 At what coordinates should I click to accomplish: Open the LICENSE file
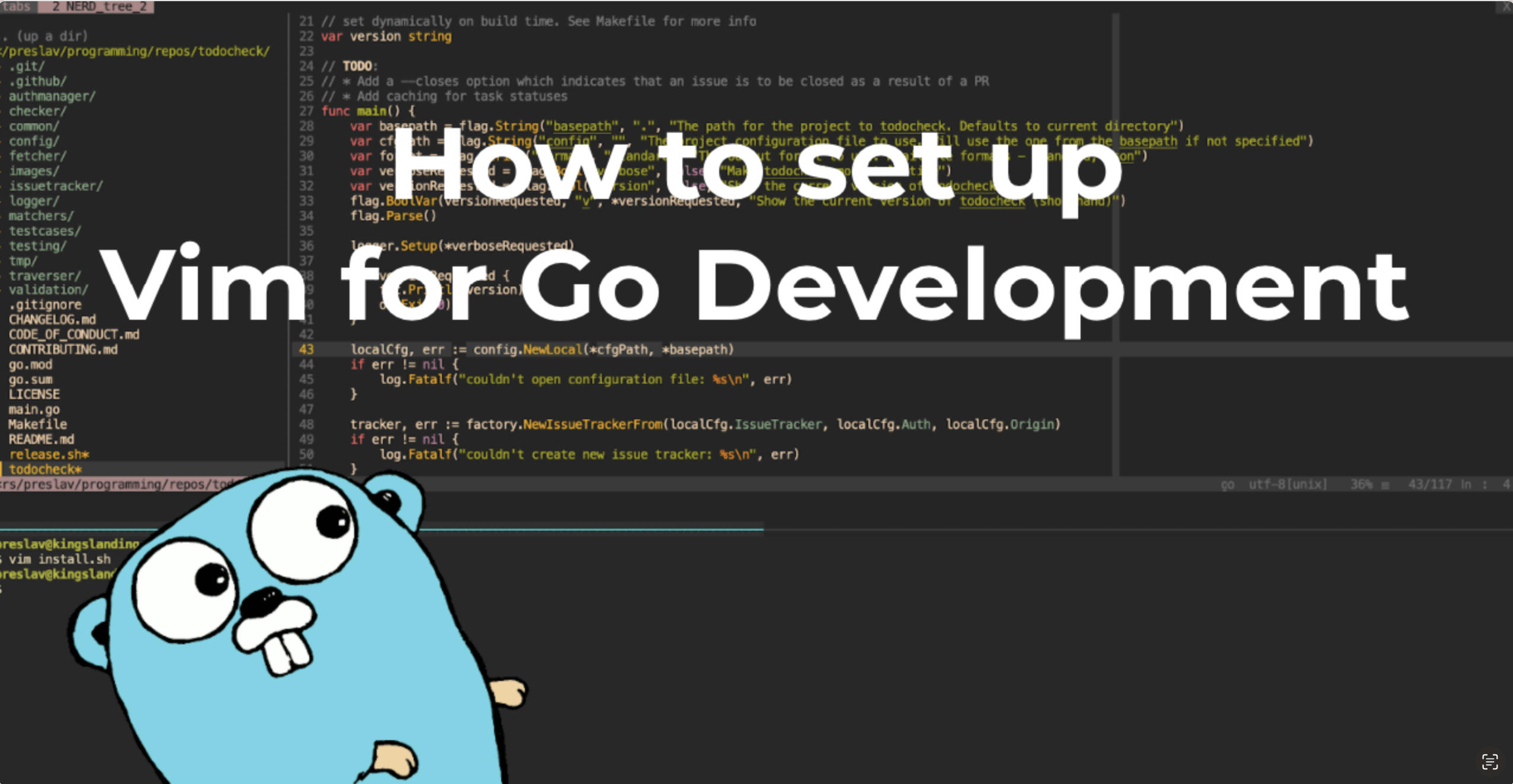34,394
